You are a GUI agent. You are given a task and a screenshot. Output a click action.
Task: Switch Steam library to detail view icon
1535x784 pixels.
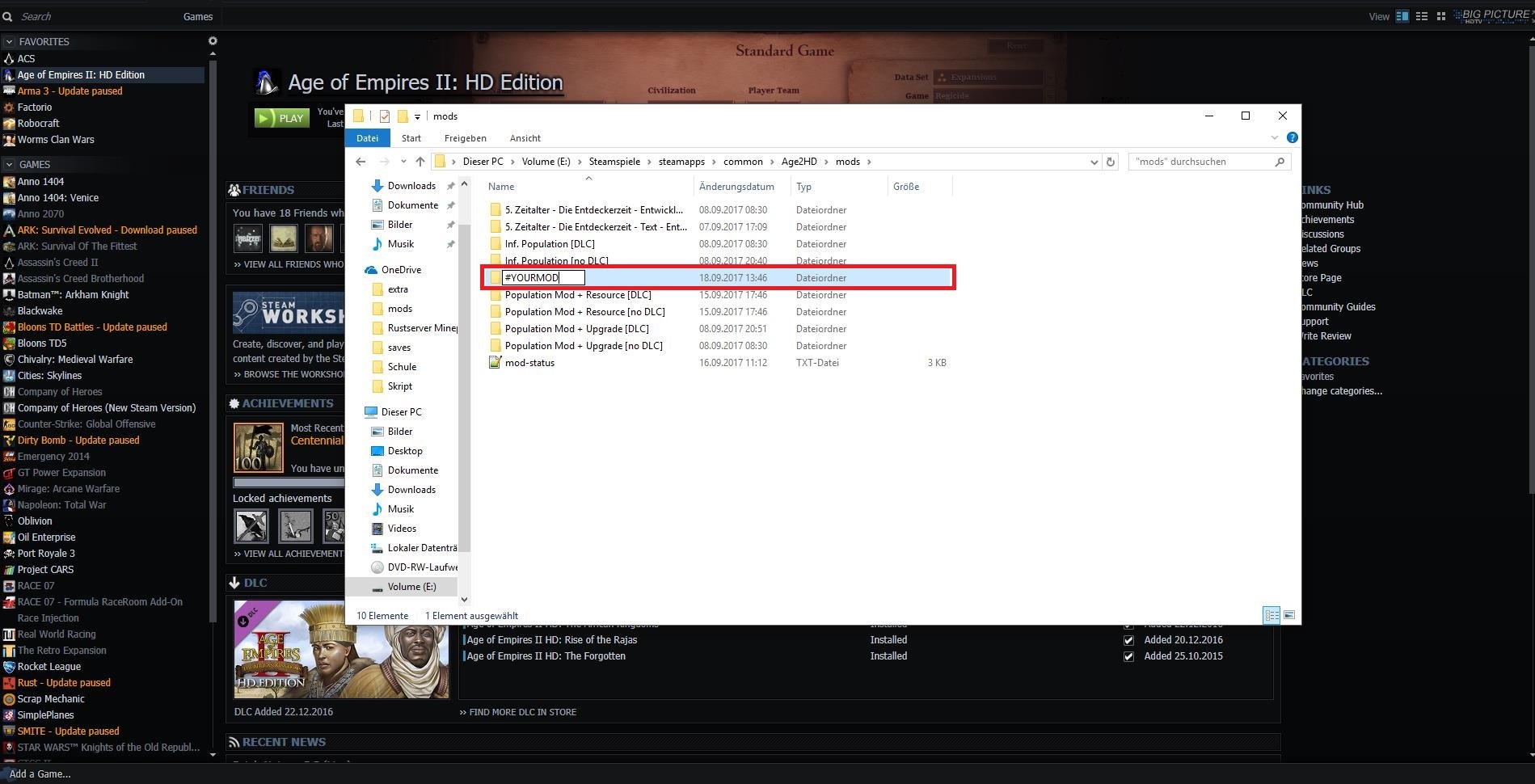(1402, 16)
